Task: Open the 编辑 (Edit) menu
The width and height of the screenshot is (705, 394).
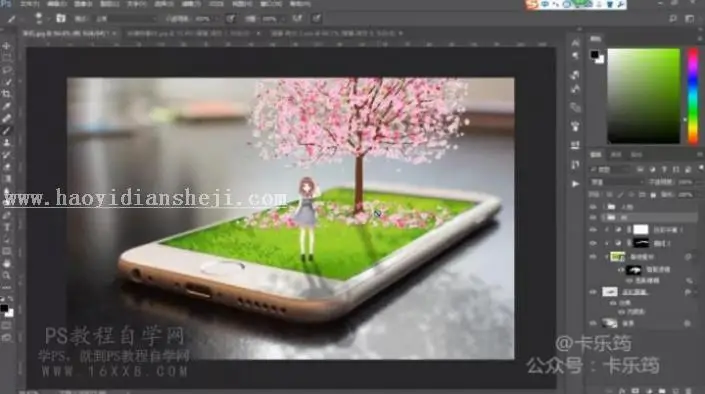Action: tap(57, 4)
